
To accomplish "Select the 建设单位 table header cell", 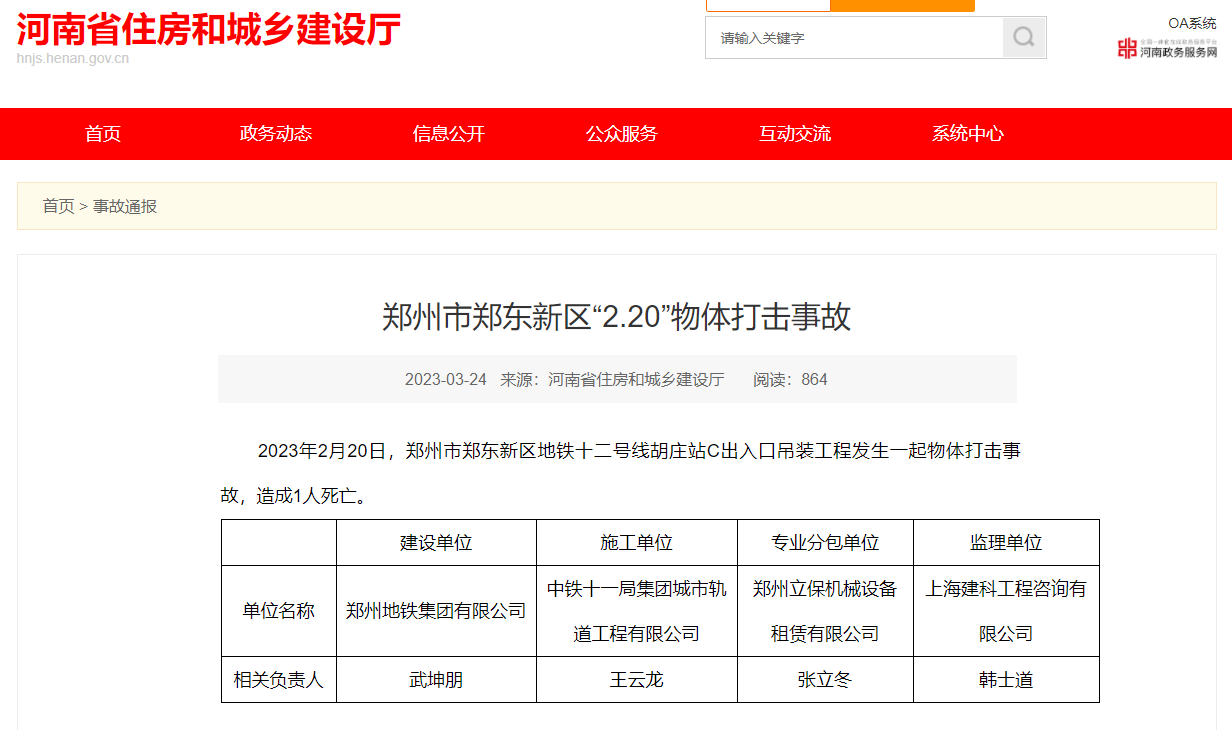I will pos(436,543).
